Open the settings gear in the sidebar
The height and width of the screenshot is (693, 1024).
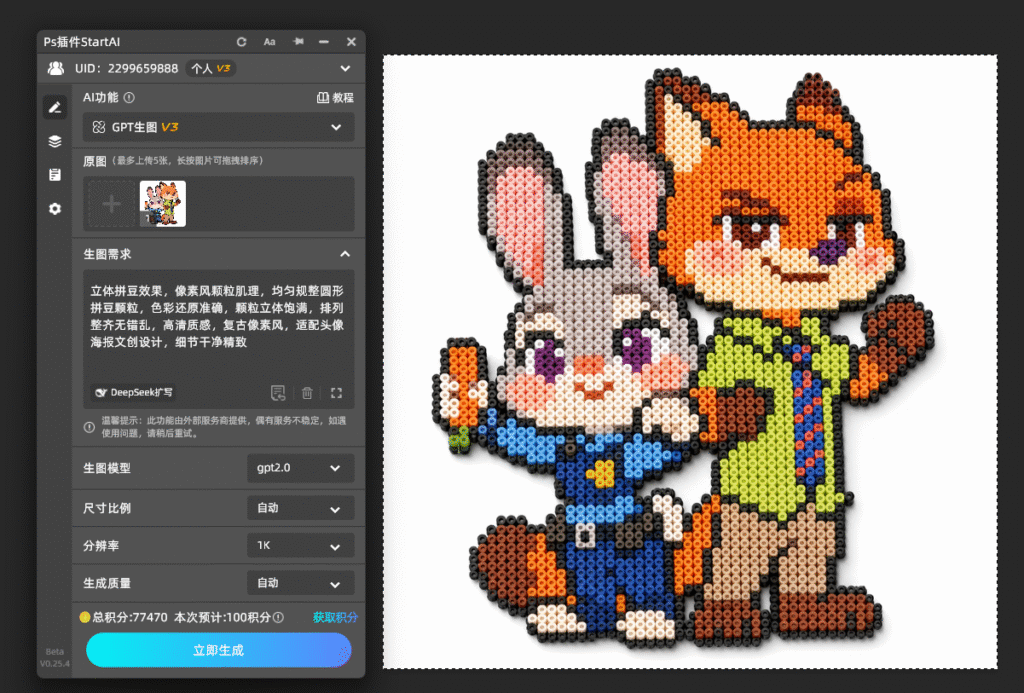tap(55, 208)
